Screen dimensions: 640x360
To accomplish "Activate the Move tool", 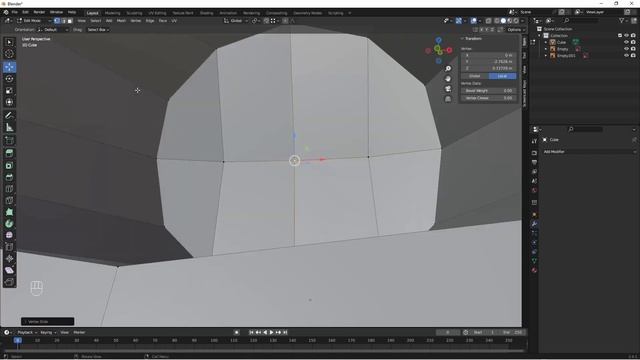I will [9, 67].
